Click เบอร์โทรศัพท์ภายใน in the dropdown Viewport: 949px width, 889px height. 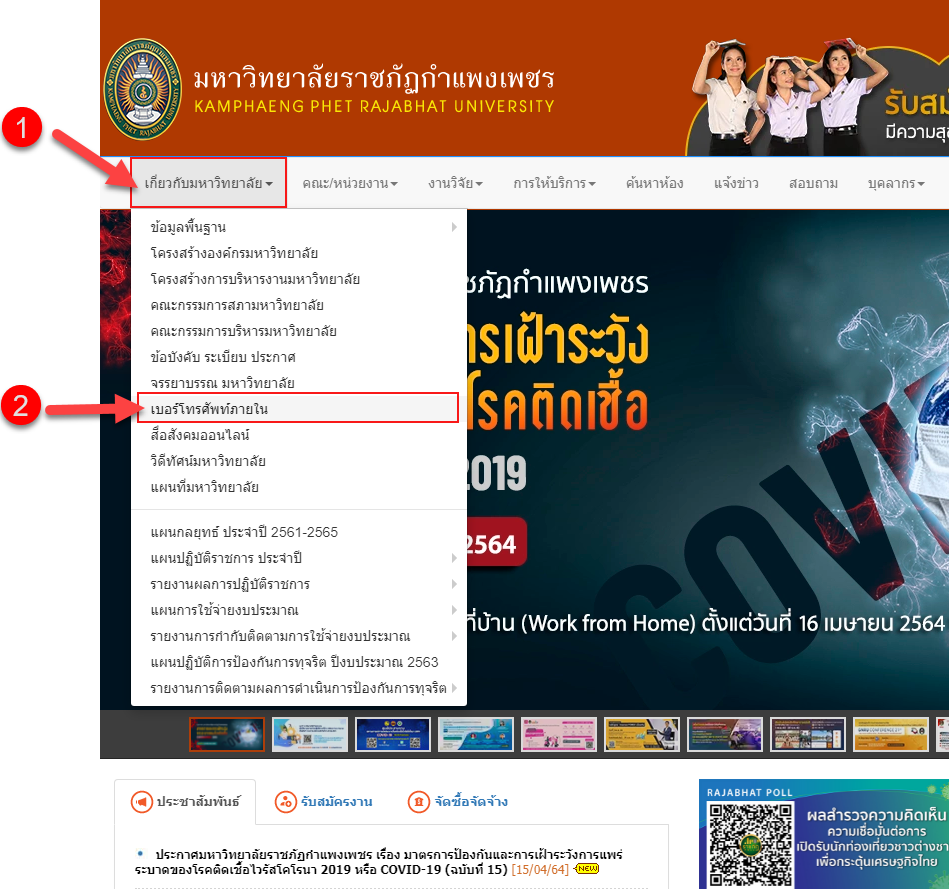pyautogui.click(x=298, y=408)
